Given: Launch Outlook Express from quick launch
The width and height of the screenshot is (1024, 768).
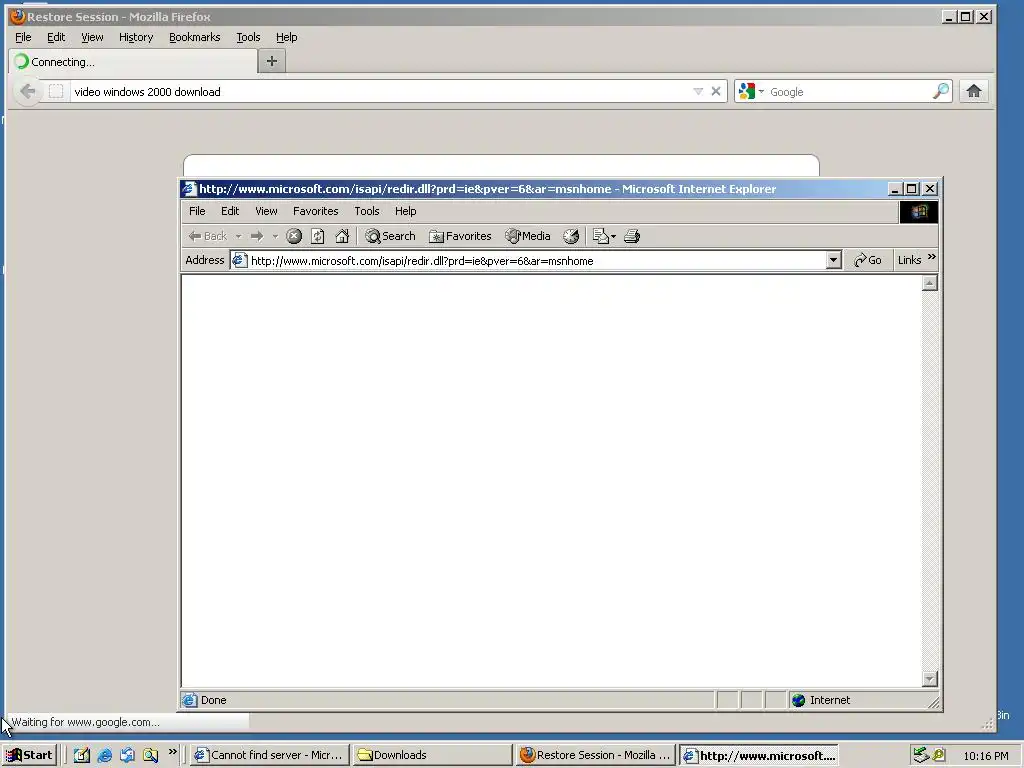Looking at the screenshot, I should pos(127,755).
